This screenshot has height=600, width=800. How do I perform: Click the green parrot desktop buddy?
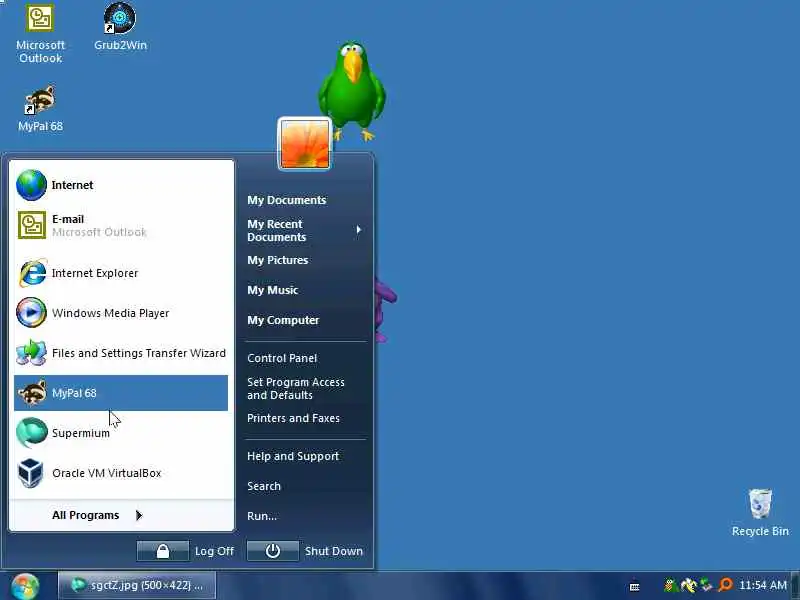click(x=352, y=91)
